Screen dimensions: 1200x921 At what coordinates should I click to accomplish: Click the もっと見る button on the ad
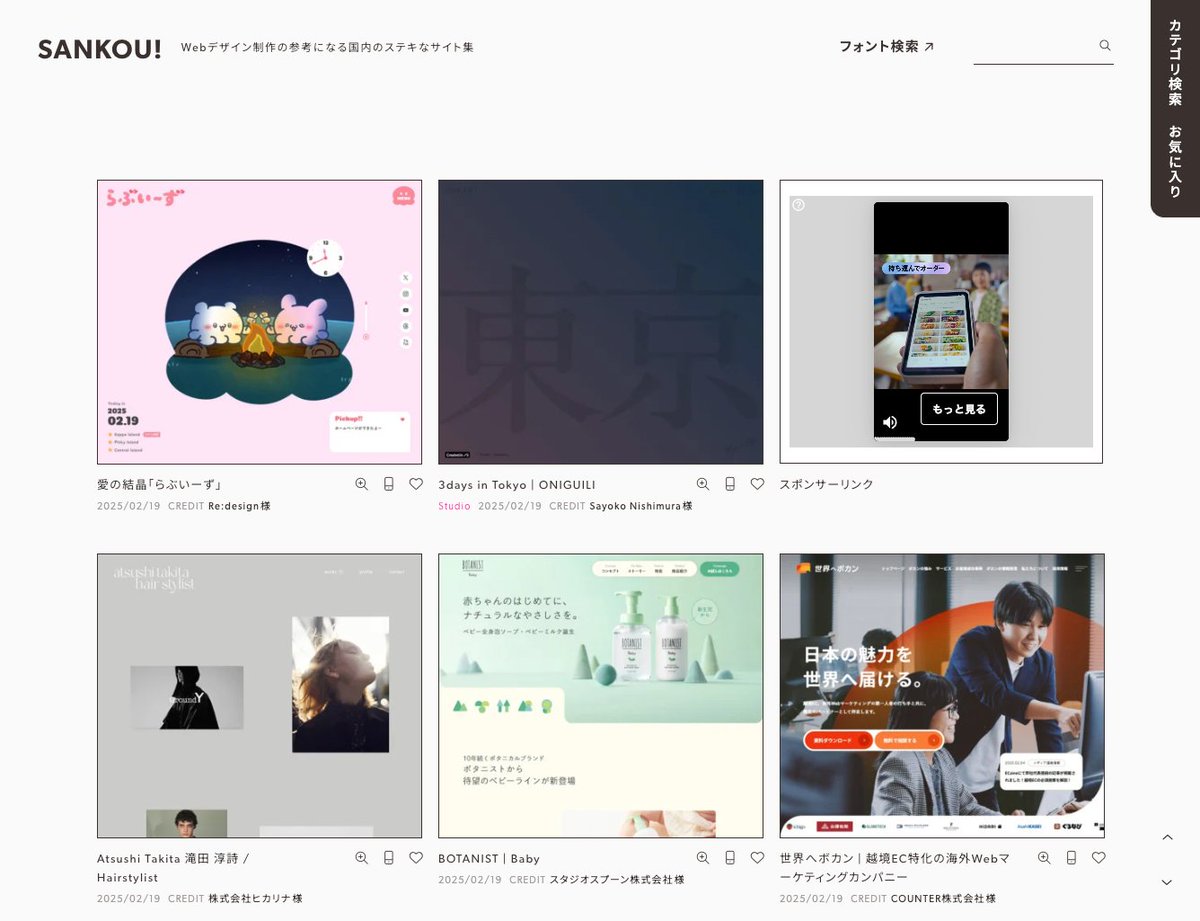coord(958,410)
